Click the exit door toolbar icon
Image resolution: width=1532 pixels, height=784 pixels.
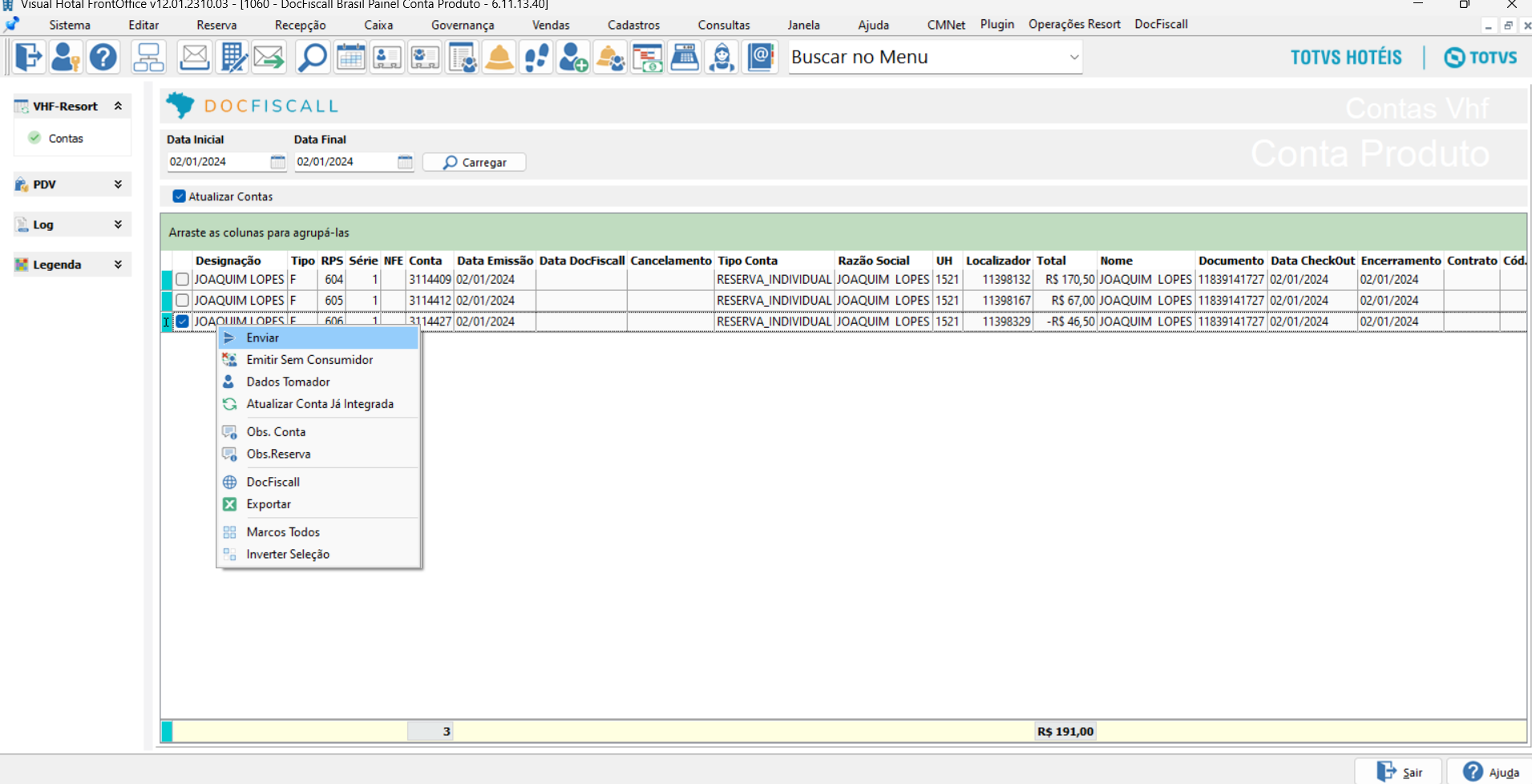(28, 58)
